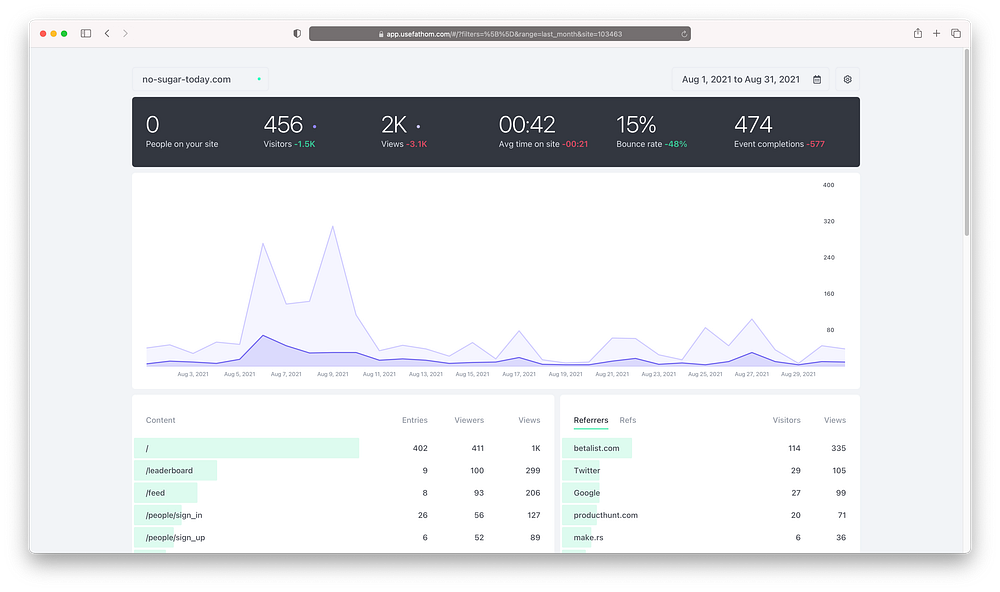This screenshot has width=1000, height=592.
Task: Add a new tab with plus icon
Action: coord(936,33)
